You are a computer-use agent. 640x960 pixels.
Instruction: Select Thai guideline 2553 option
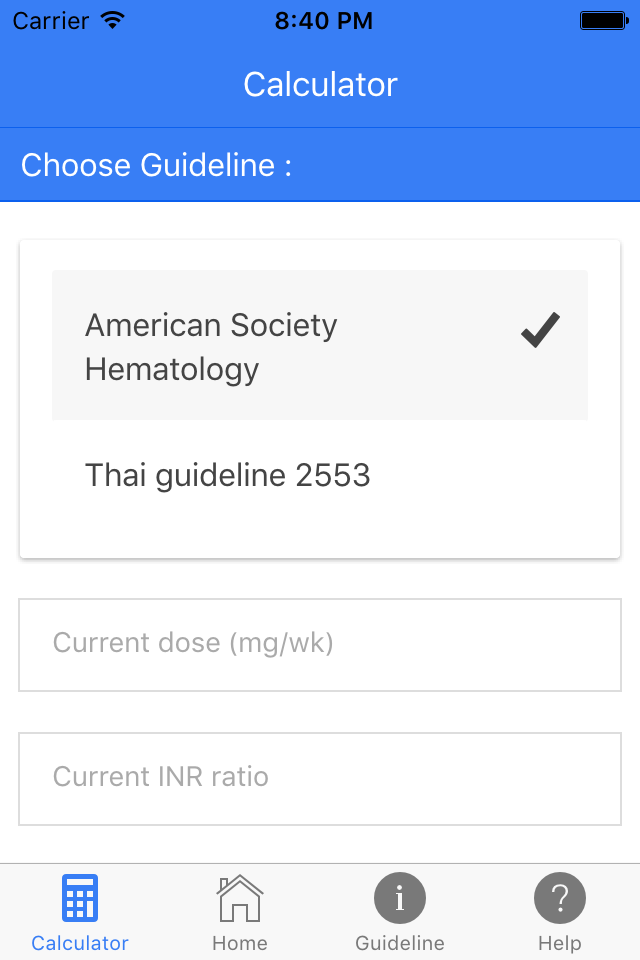coord(320,475)
